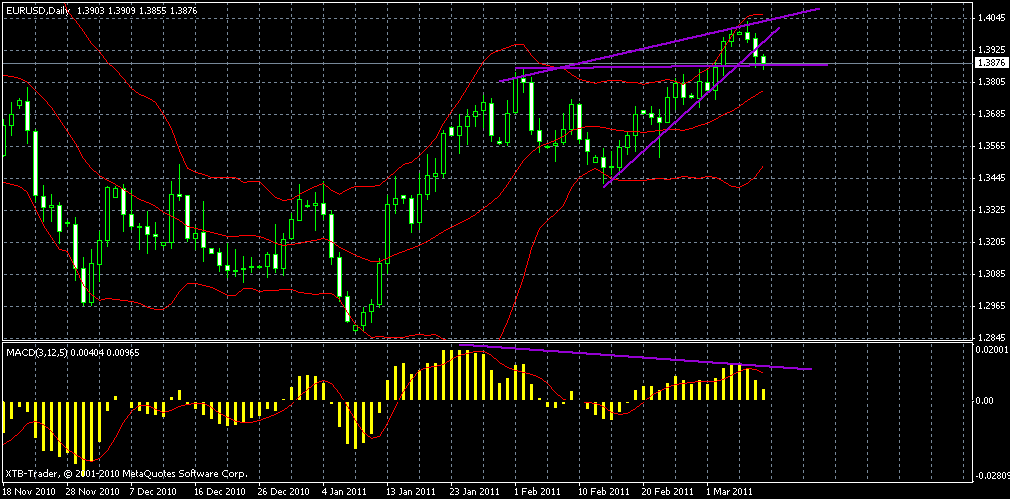Image resolution: width=1010 pixels, height=499 pixels.
Task: Click the 1.3805 price axis label
Action: tap(991, 82)
